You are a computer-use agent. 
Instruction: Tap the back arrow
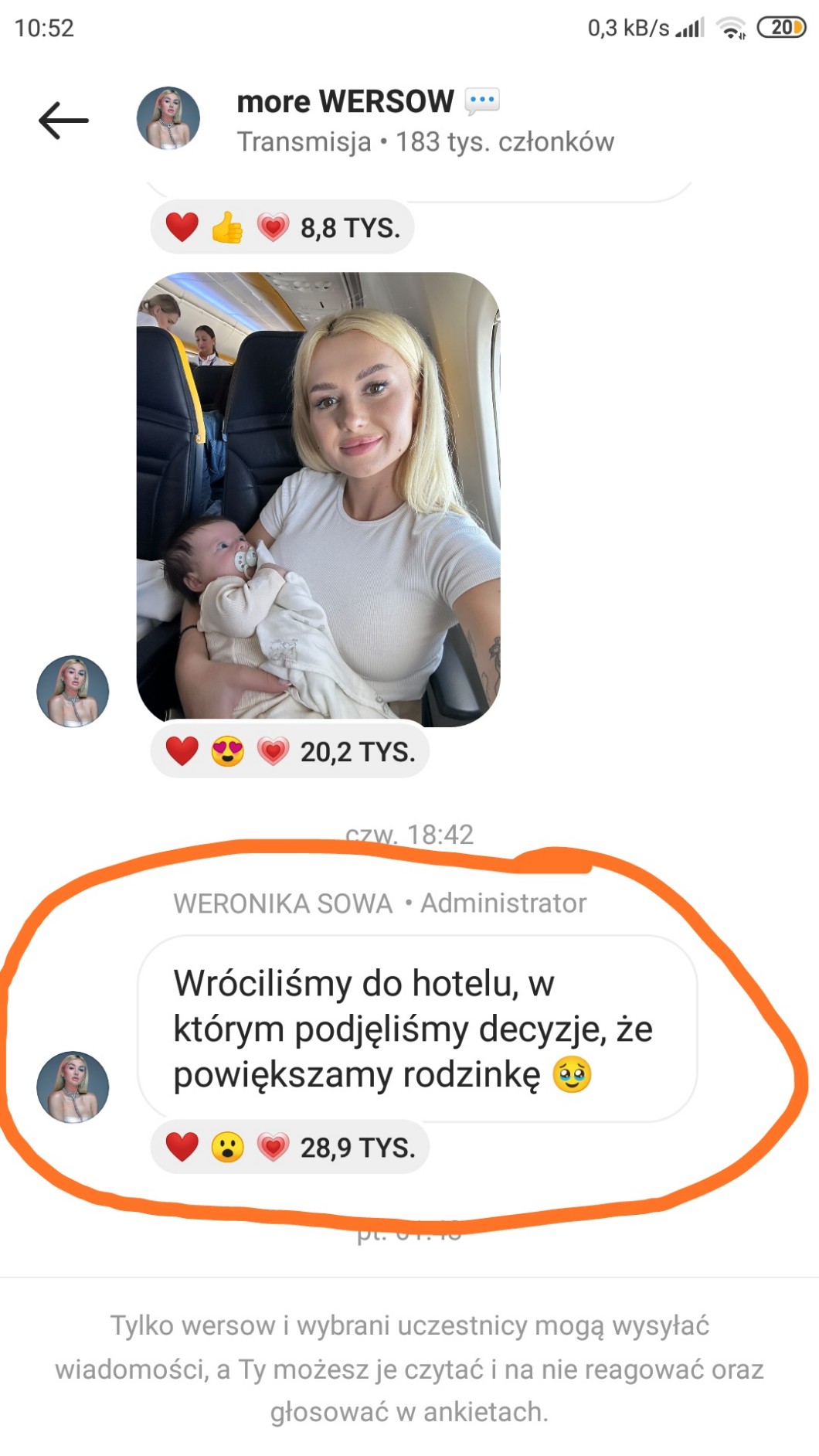point(63,121)
